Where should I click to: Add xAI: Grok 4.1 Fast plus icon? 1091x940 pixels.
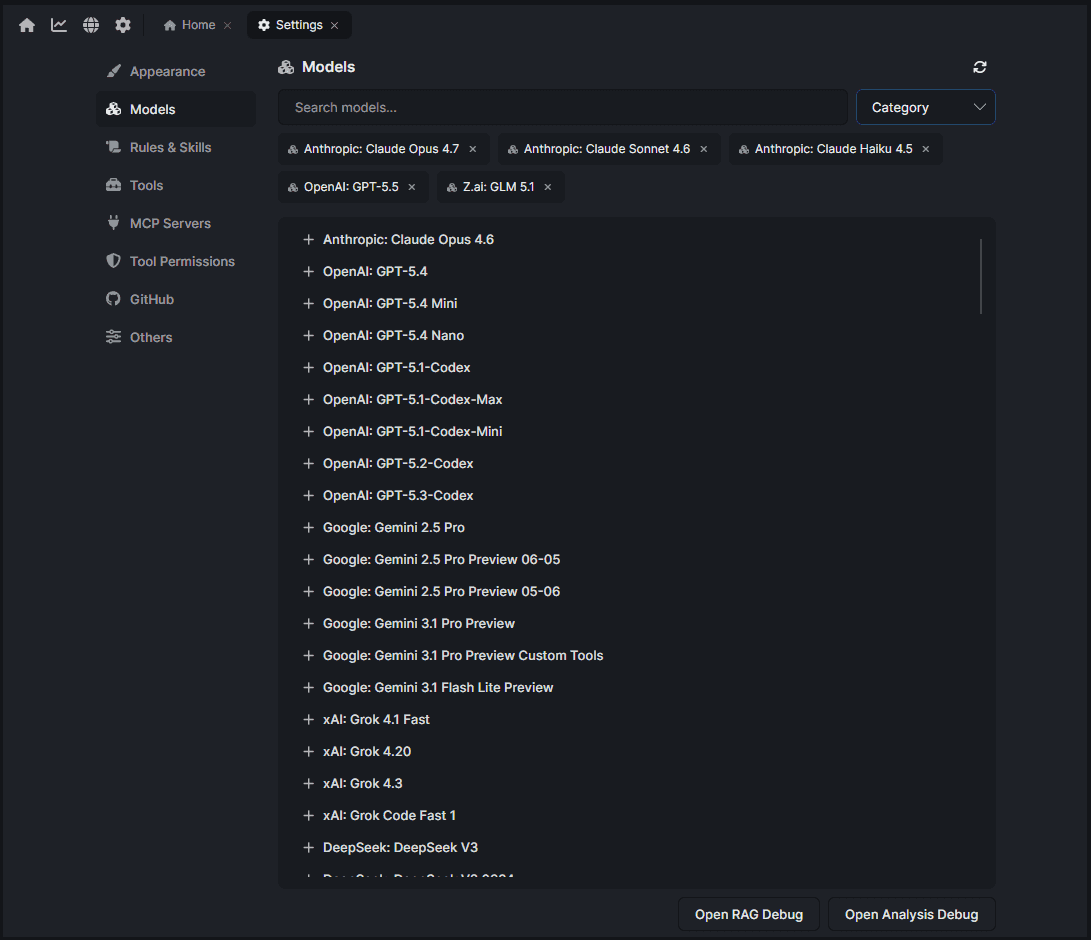point(309,719)
